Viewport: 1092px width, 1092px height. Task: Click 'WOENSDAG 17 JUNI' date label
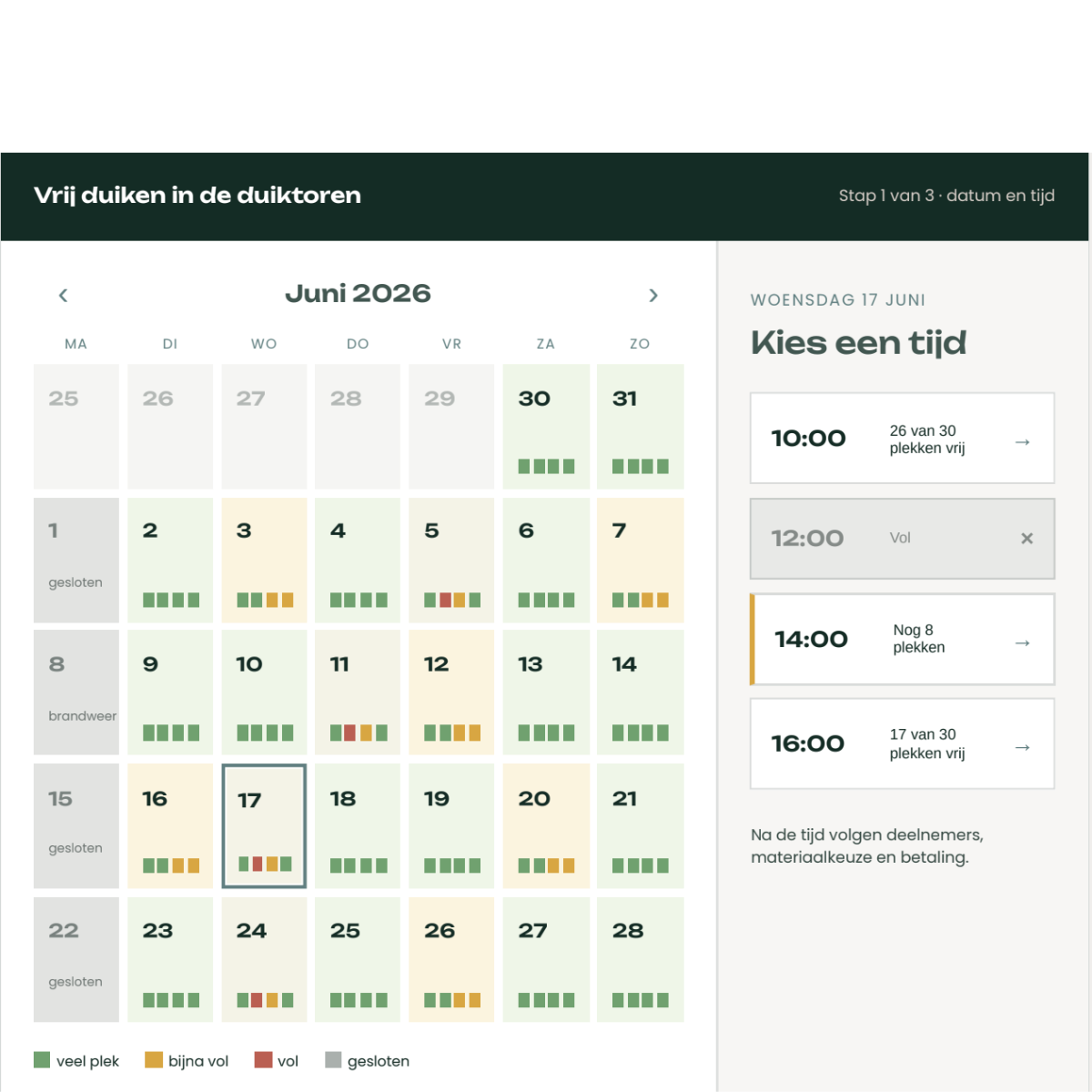(x=838, y=299)
